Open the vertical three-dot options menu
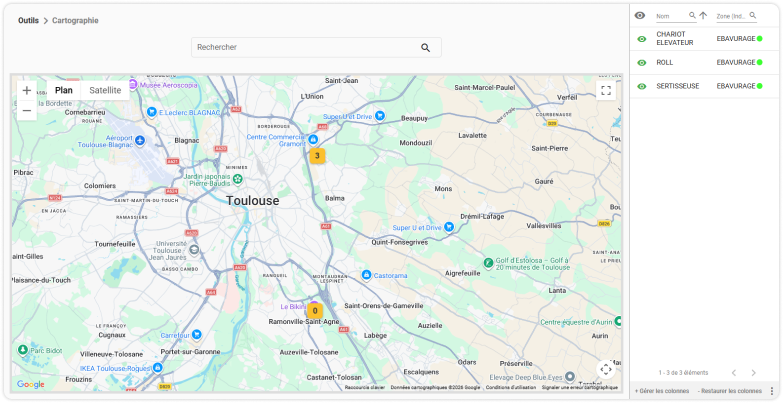The height and width of the screenshot is (403, 783). click(772, 391)
